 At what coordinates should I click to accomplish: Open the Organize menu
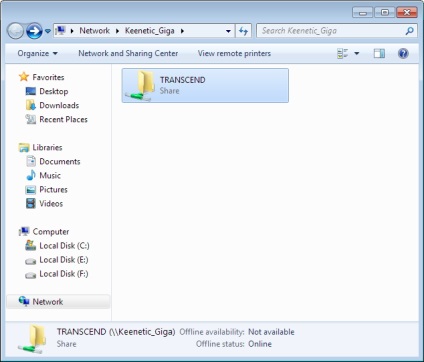pos(37,53)
